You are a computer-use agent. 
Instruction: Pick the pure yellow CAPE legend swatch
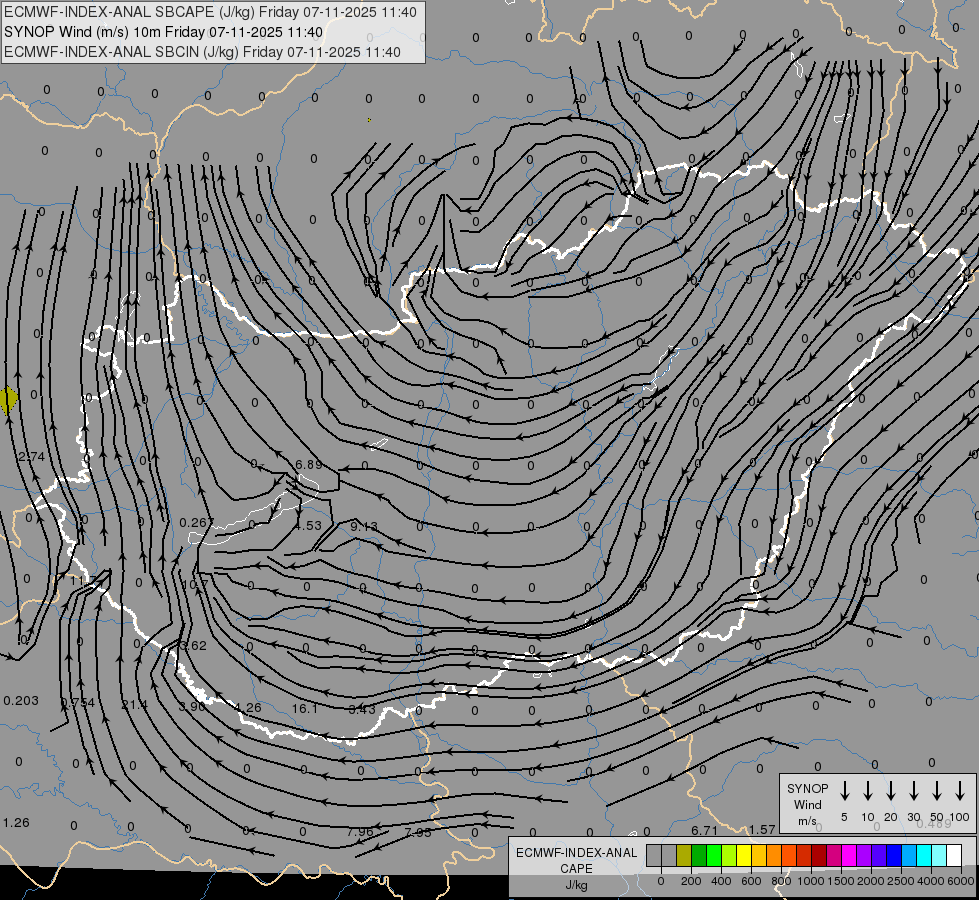pos(744,855)
